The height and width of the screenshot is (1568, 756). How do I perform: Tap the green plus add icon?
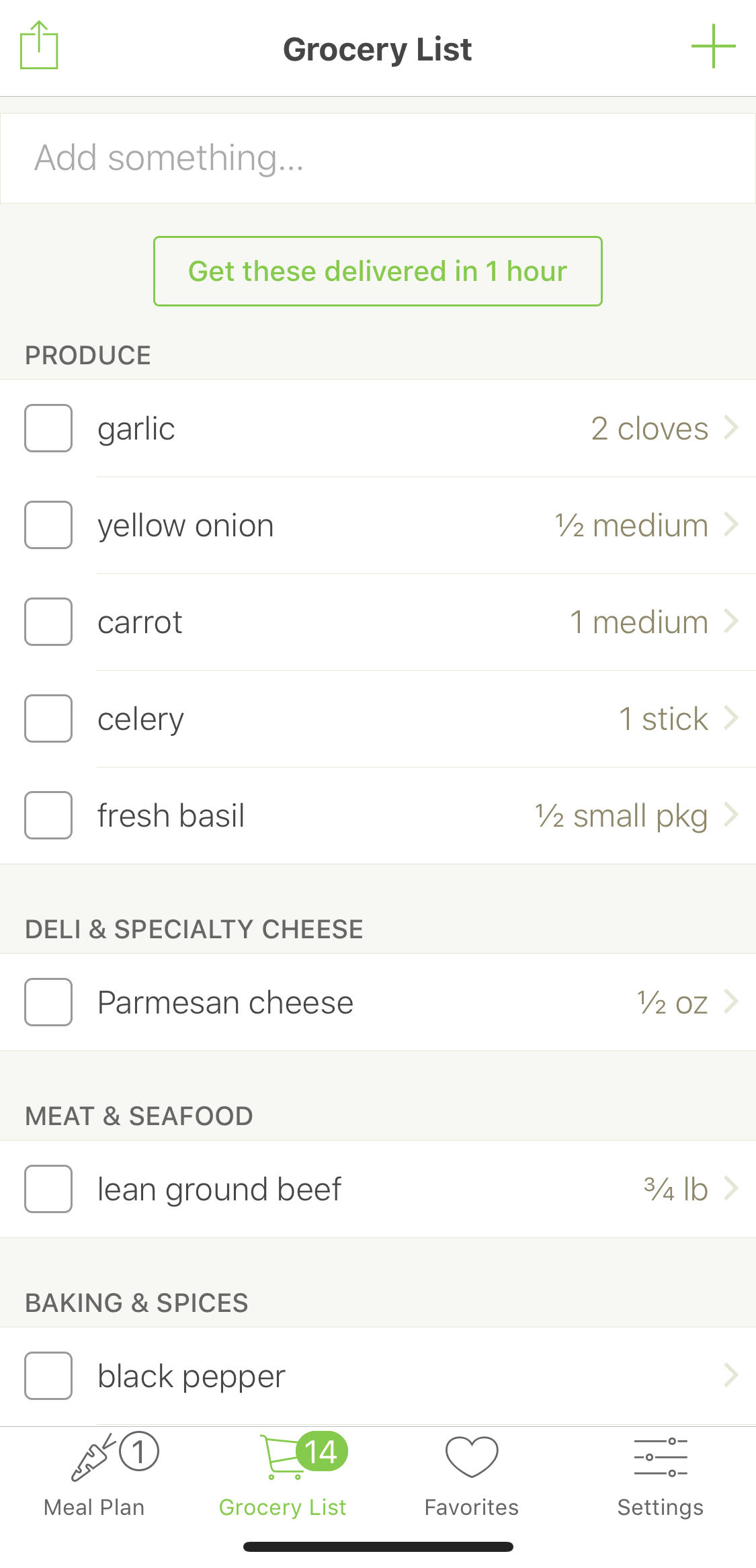coord(713,46)
